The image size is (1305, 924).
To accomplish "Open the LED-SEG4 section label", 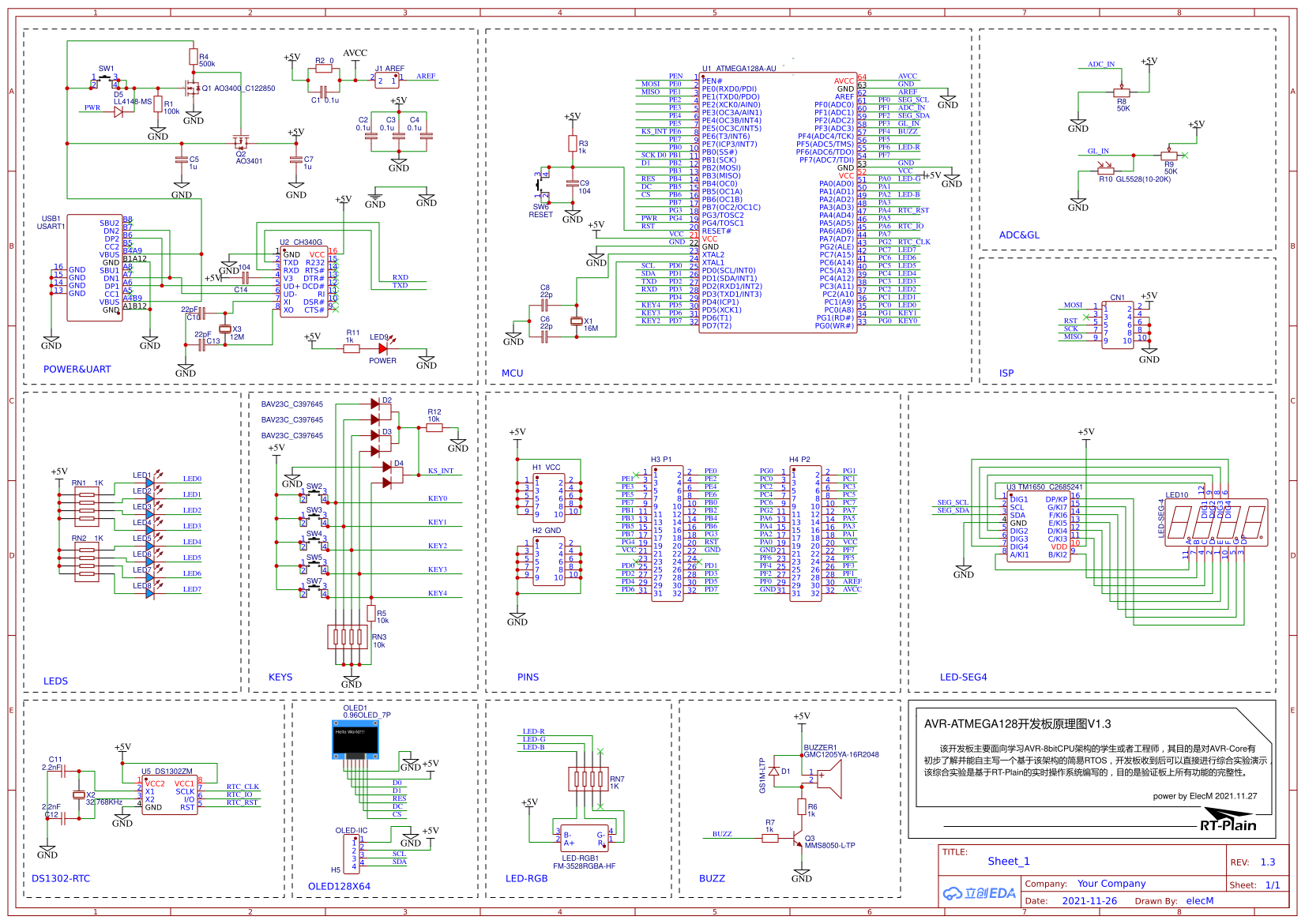I will coord(963,677).
